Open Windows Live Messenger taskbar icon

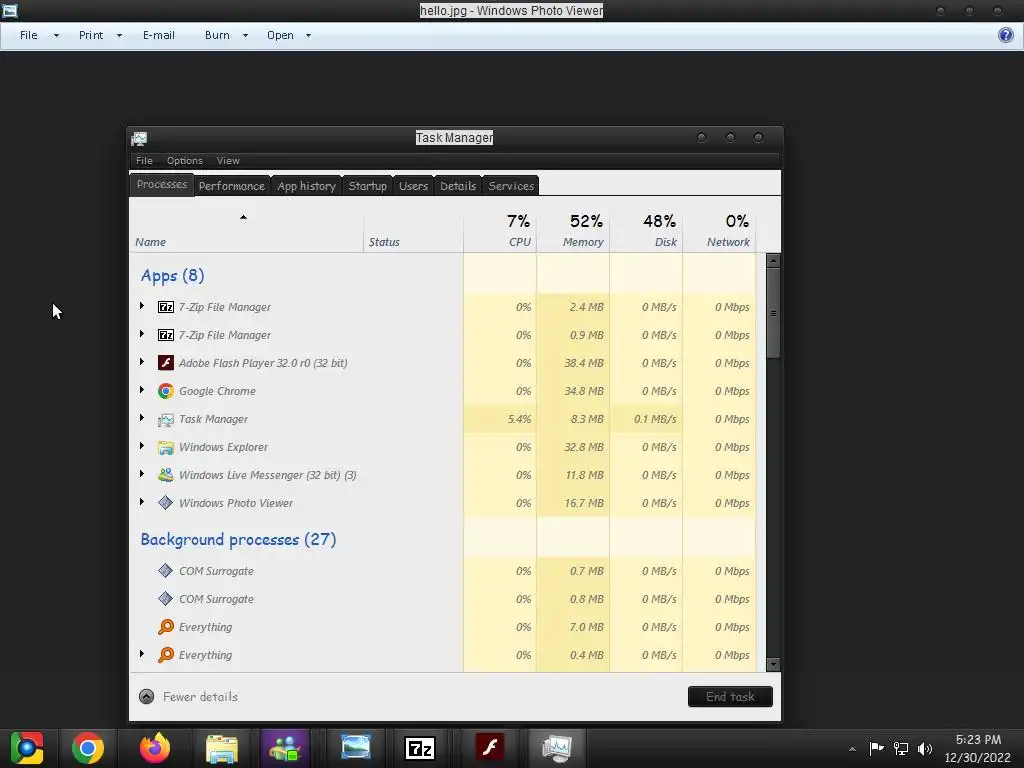[285, 748]
